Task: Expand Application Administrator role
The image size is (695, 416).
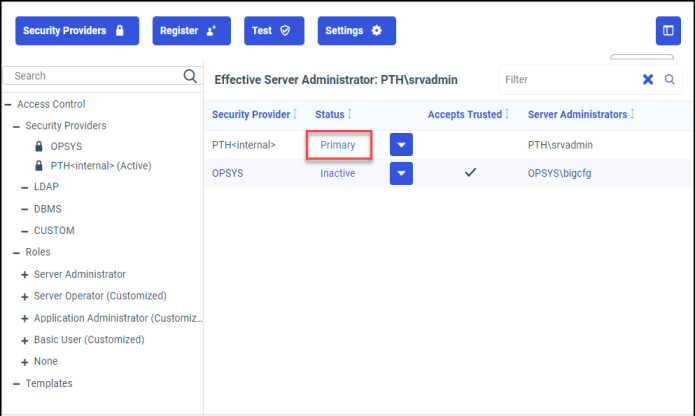Action: [x=25, y=319]
